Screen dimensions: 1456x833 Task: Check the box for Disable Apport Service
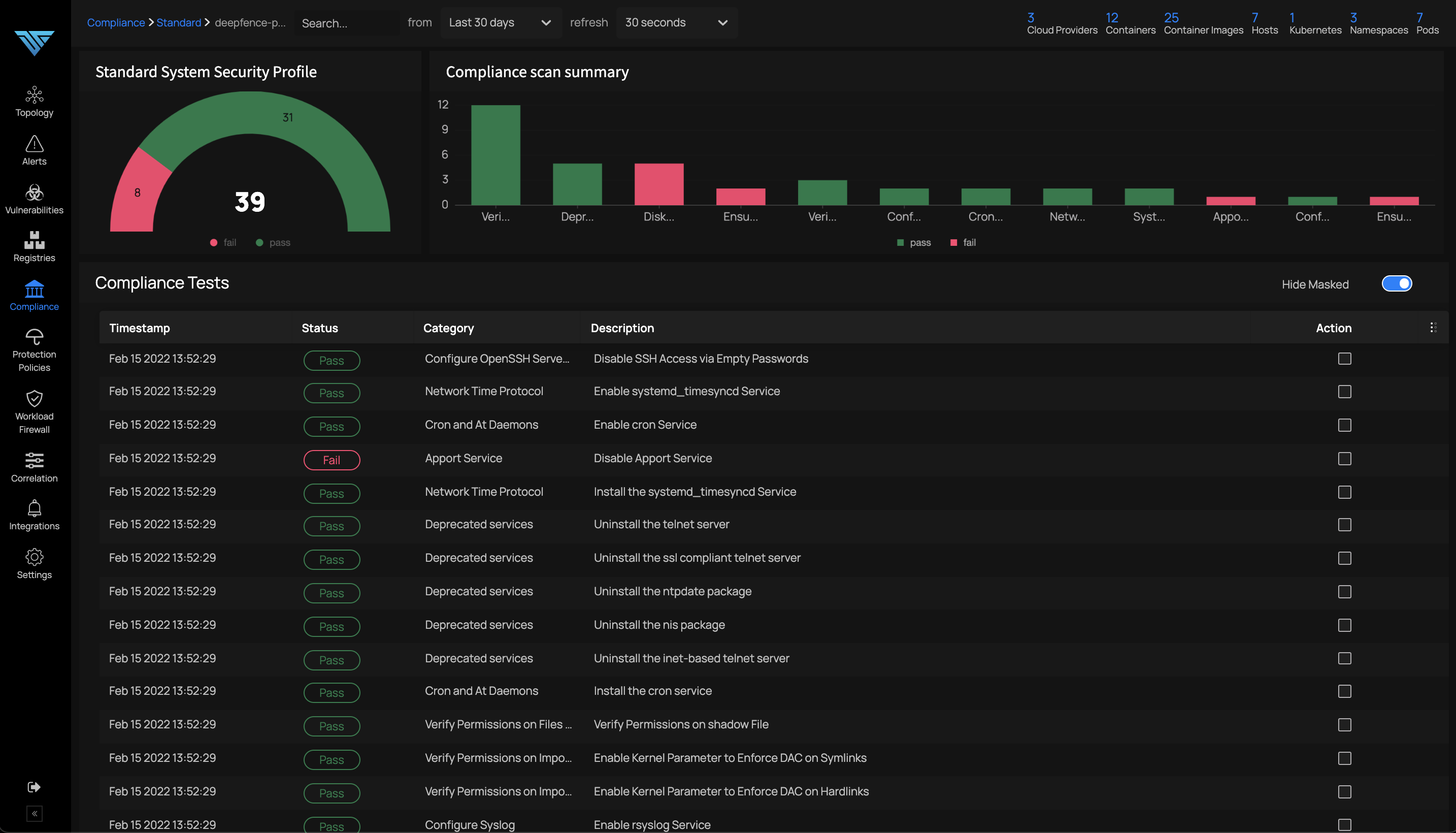coord(1344,459)
